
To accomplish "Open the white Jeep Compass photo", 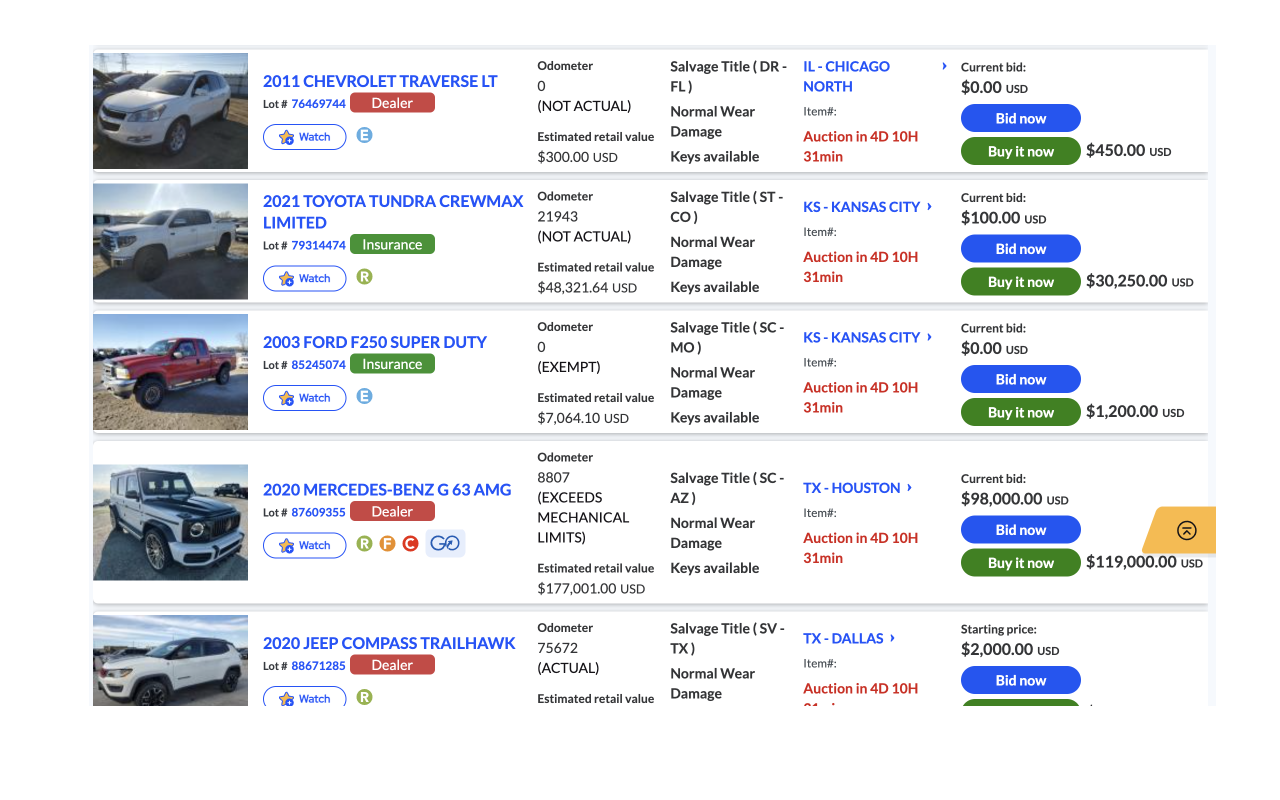I will pyautogui.click(x=170, y=661).
